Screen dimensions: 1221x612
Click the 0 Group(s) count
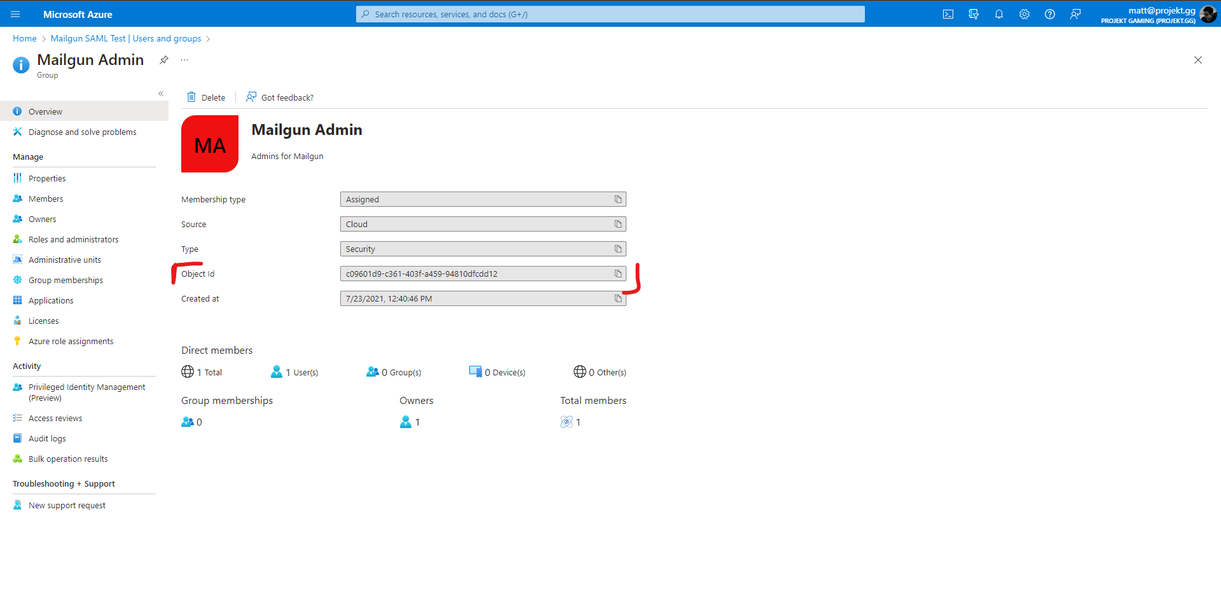(x=394, y=372)
